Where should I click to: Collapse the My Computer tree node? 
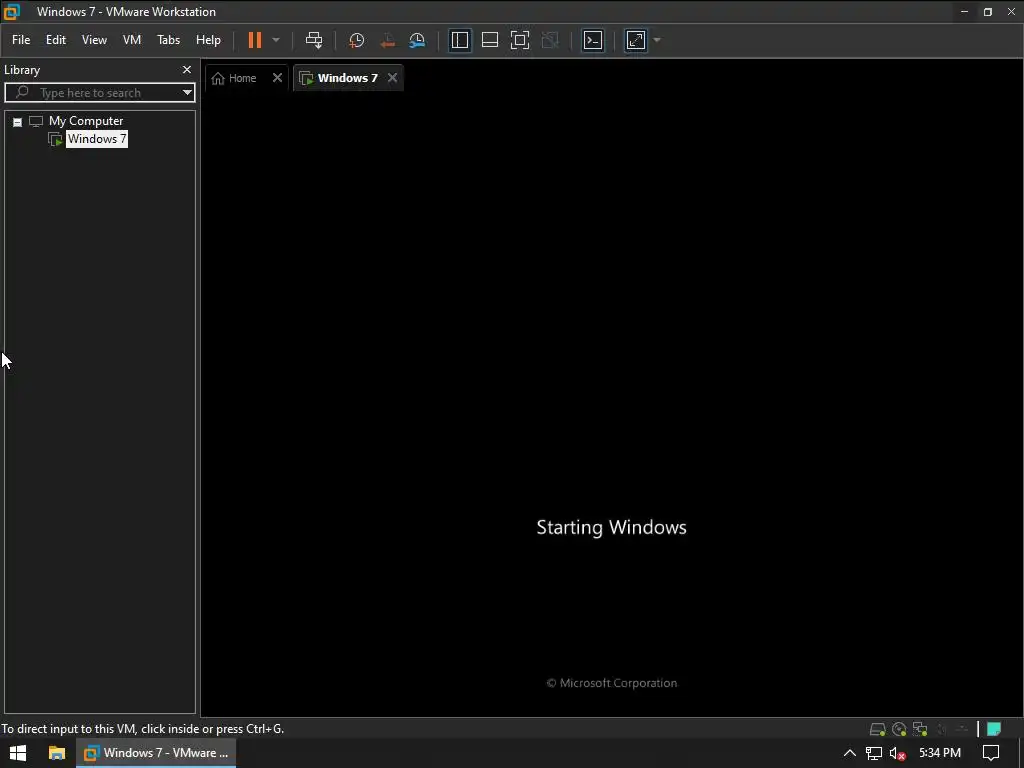click(18, 122)
